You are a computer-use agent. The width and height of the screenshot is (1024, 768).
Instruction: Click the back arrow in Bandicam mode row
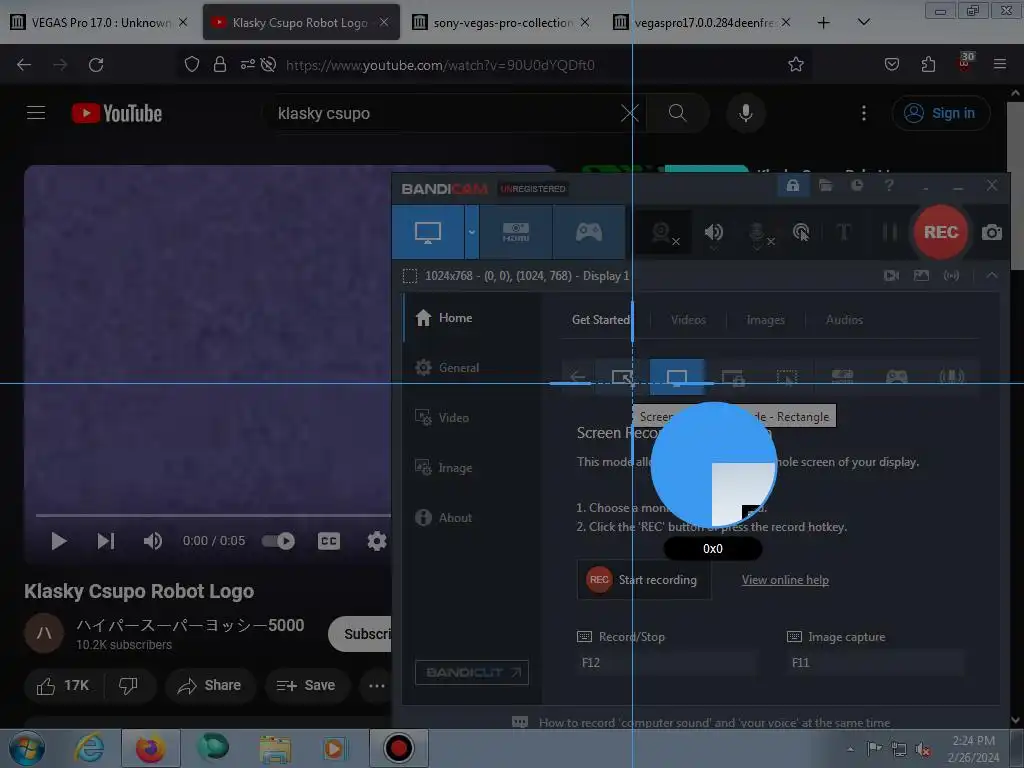pyautogui.click(x=577, y=376)
